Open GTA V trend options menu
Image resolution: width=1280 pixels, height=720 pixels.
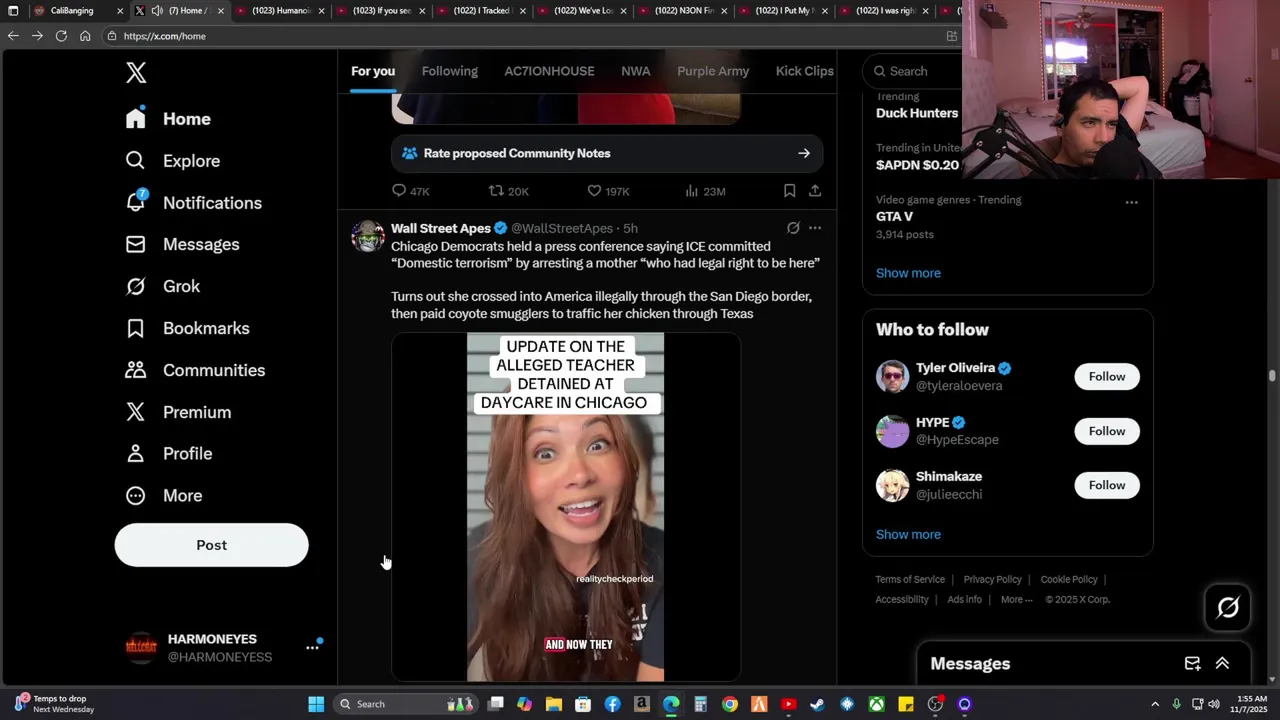[1131, 202]
